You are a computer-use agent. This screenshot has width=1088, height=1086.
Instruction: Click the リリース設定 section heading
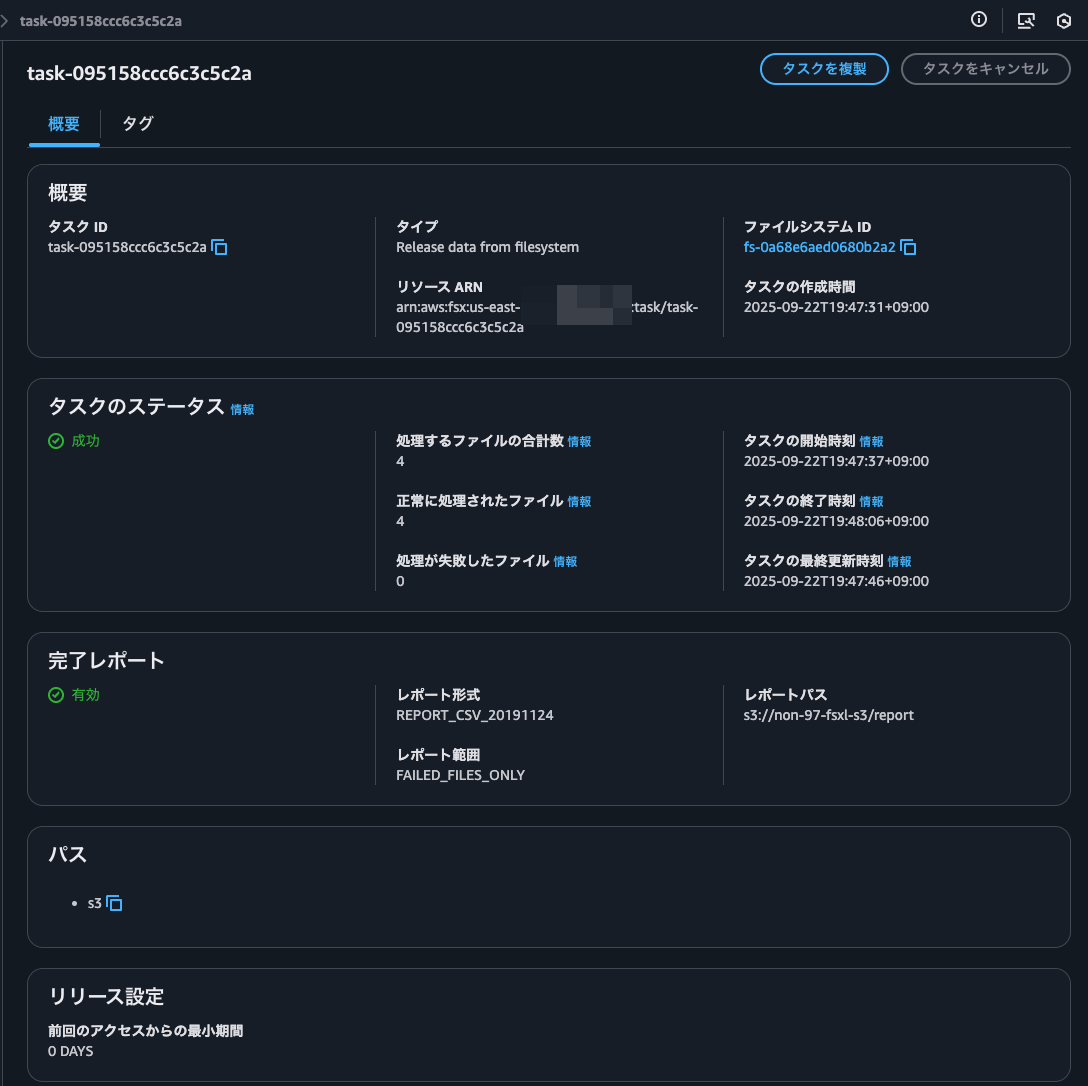point(106,996)
